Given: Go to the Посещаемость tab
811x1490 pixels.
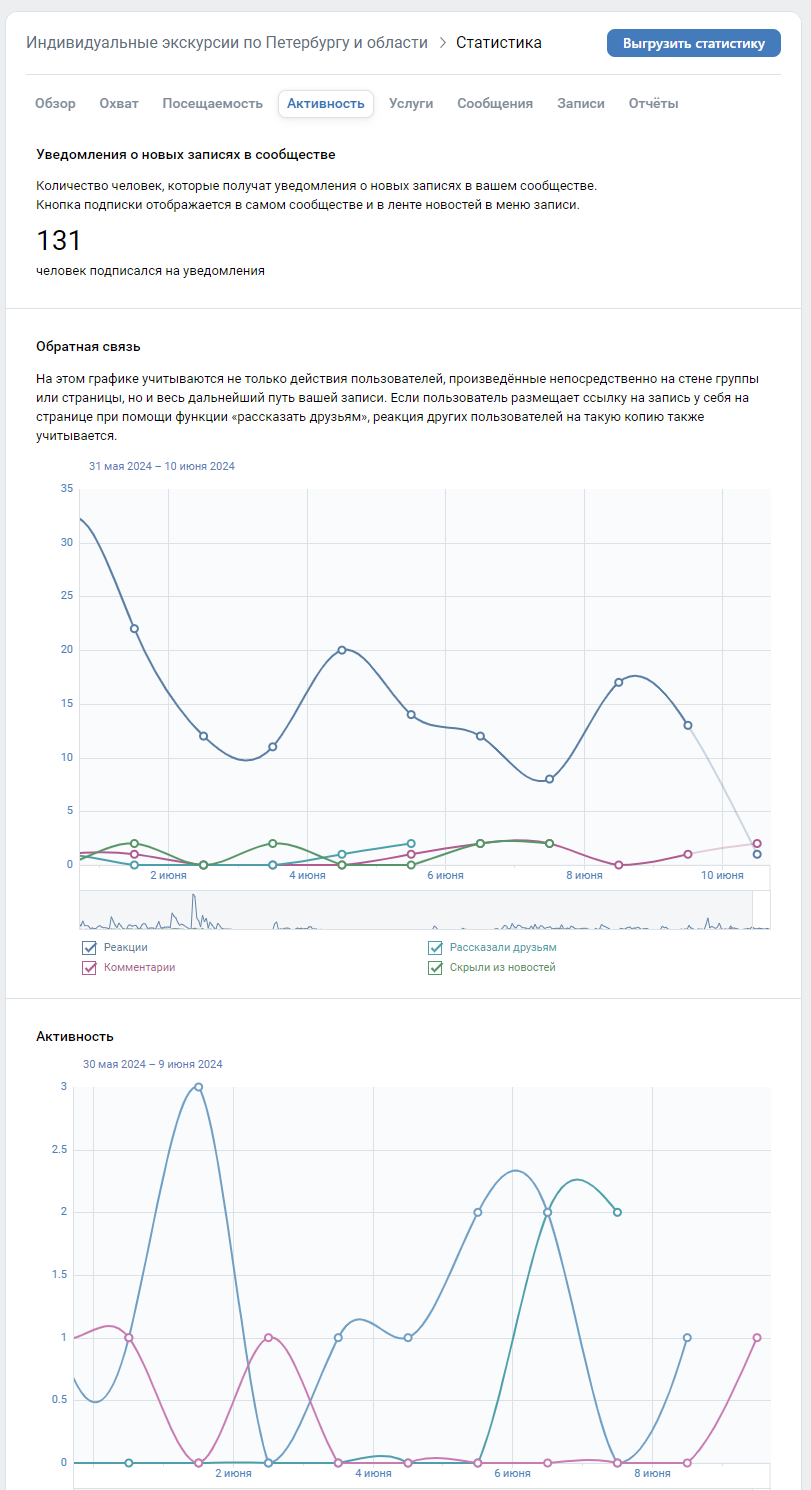Looking at the screenshot, I should (x=212, y=104).
